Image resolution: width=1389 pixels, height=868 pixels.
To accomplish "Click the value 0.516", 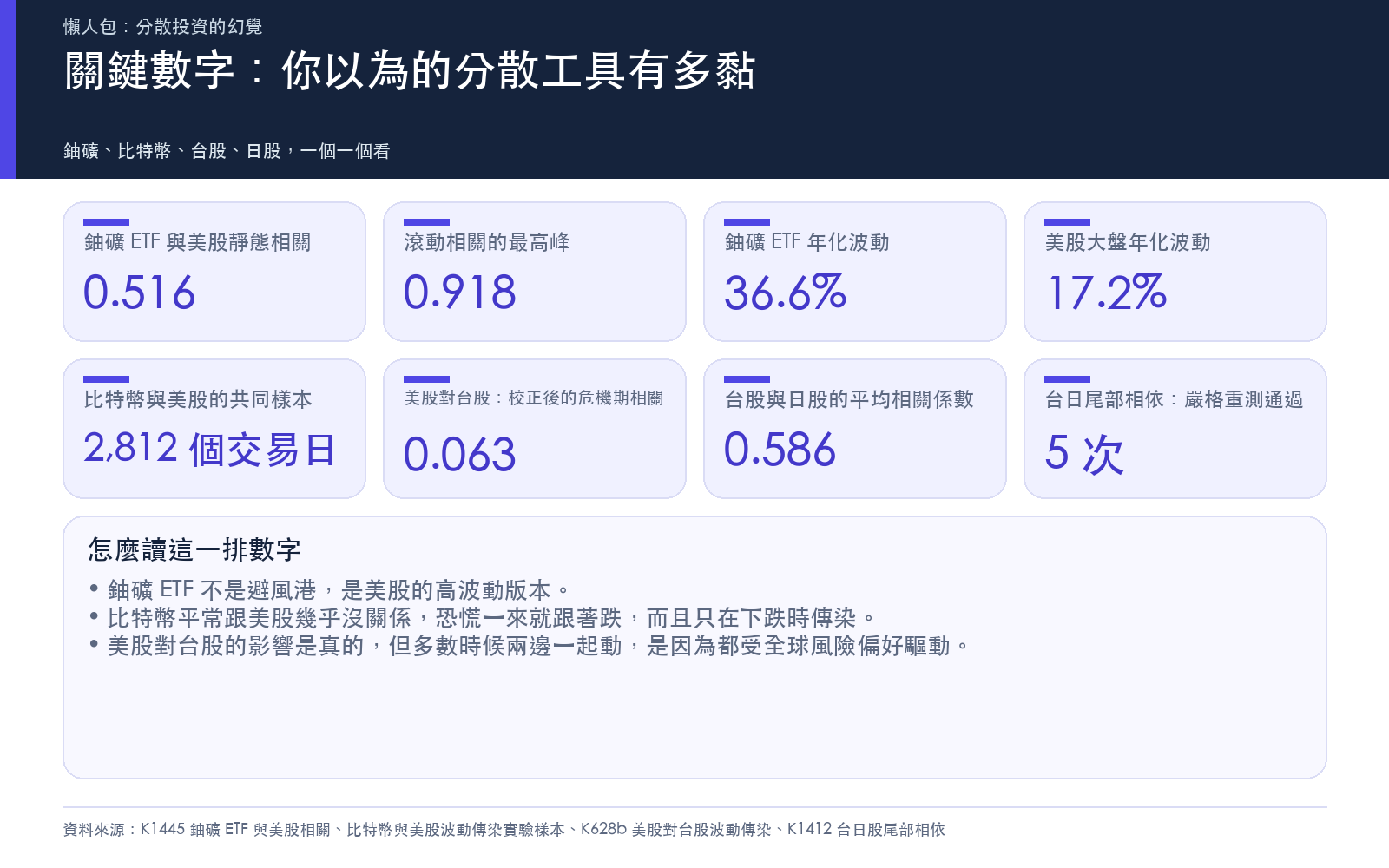I will [x=139, y=293].
